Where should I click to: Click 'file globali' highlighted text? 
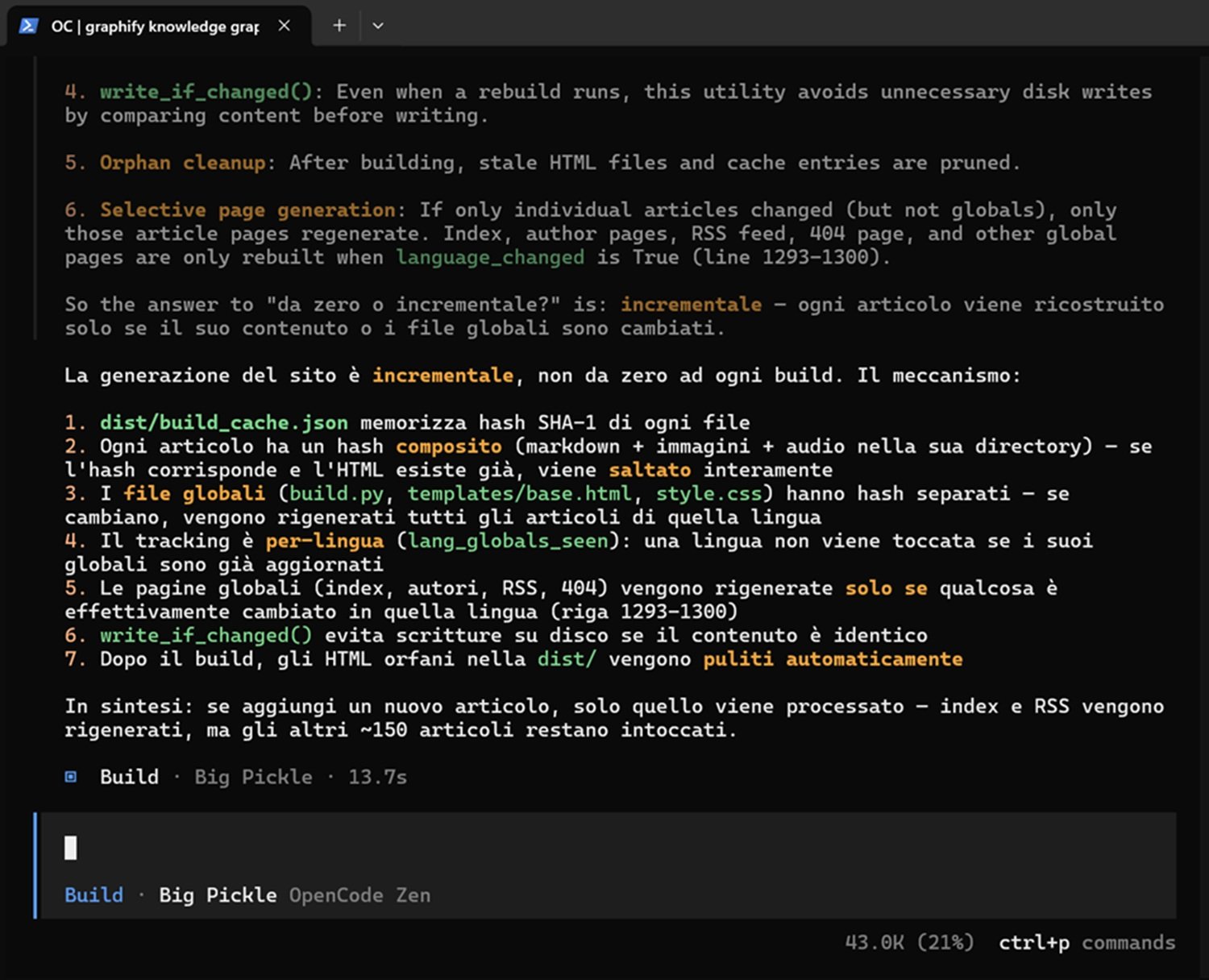click(194, 493)
